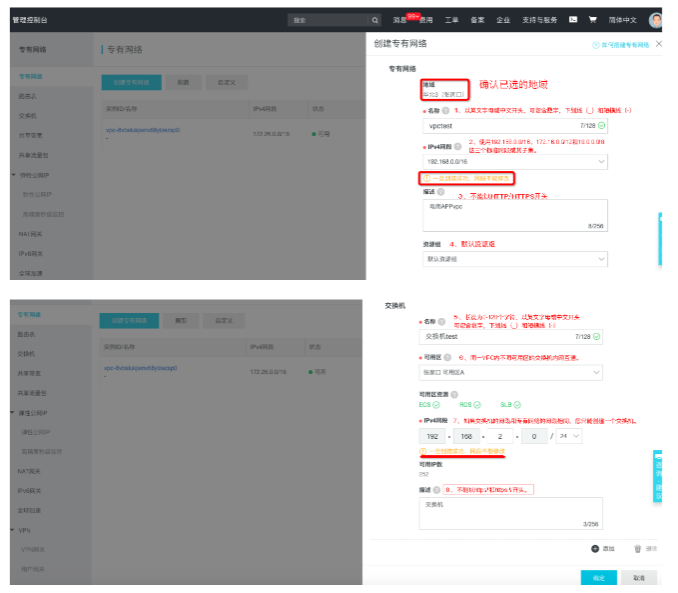Open 备案 in the top navigation
The image size is (678, 593).
tap(477, 20)
